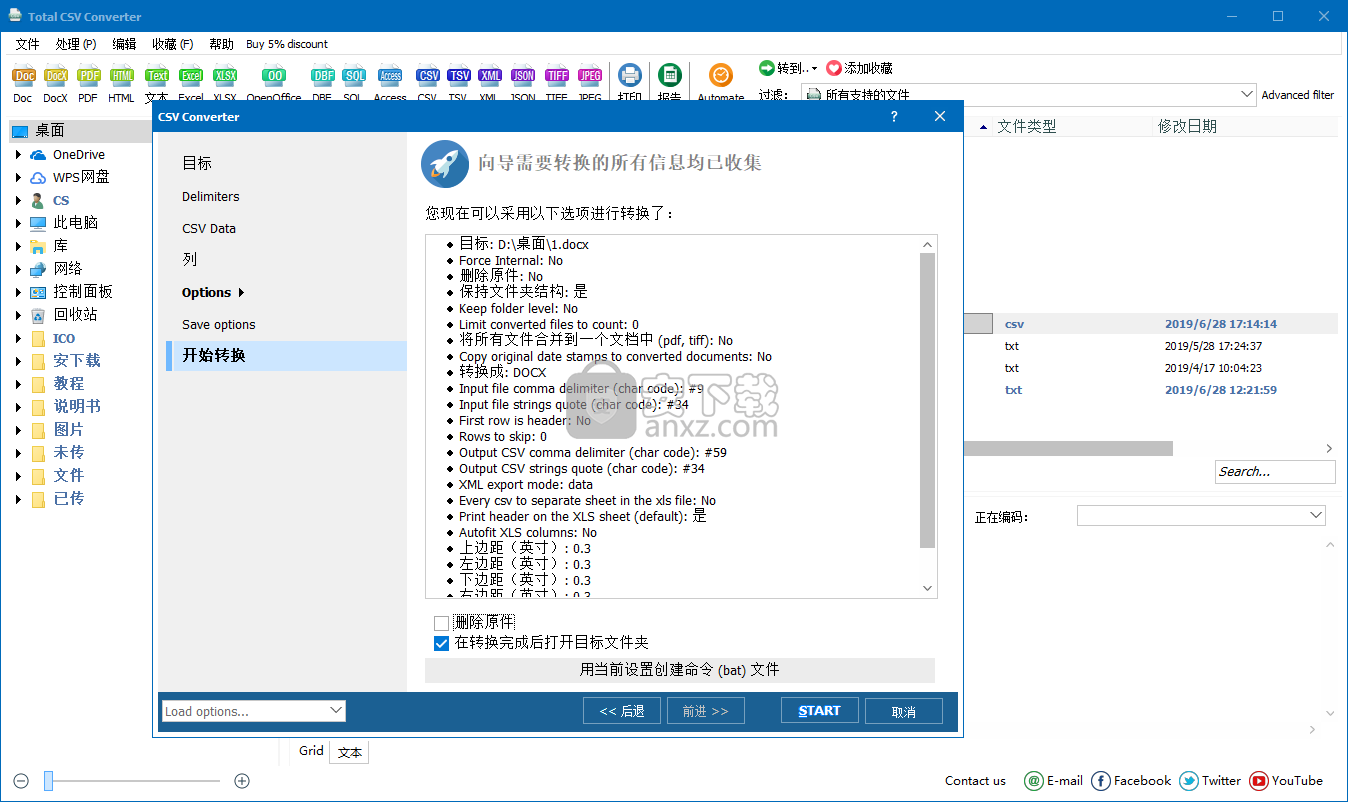
Task: Click the Automate clock icon
Action: [721, 75]
